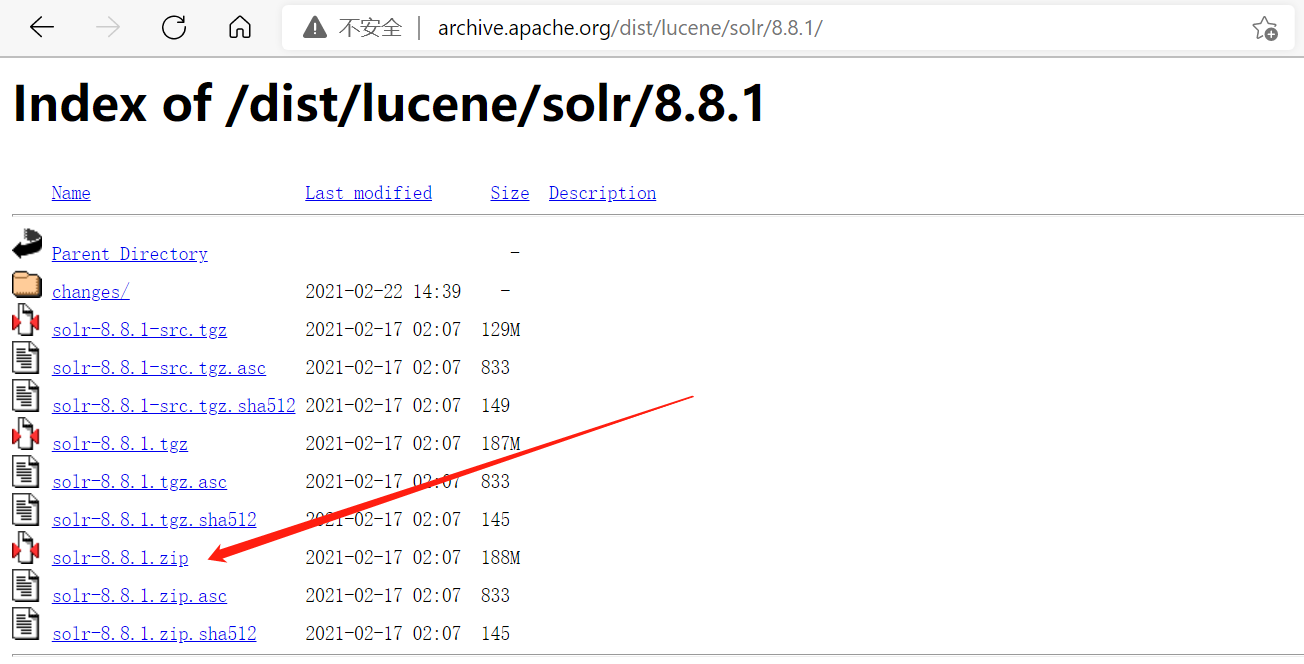The width and height of the screenshot is (1304, 664).
Task: Click the 145 size of solr-8.8.1.zip.sha512
Action: coord(496,634)
